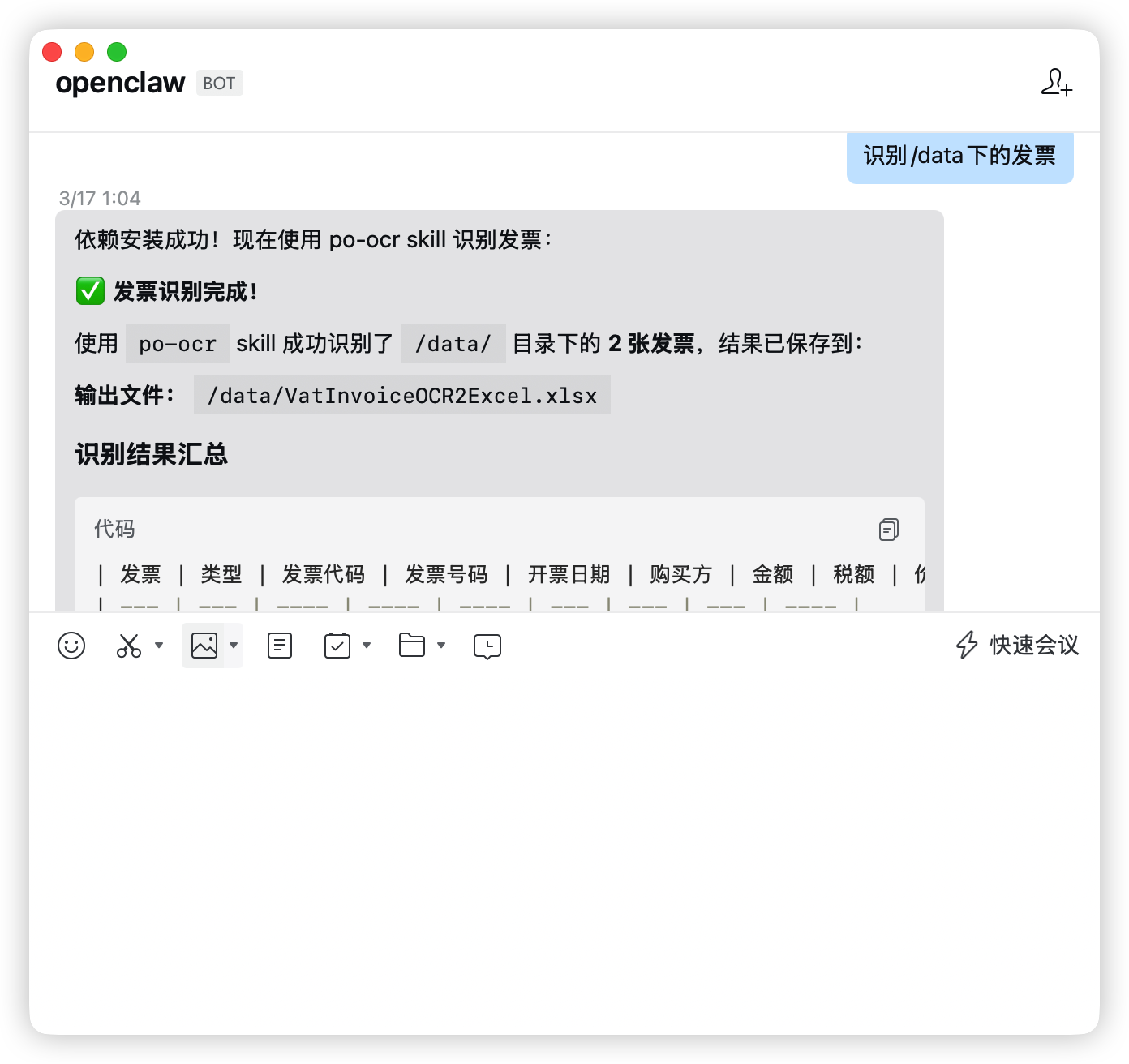Viewport: 1129px width, 1064px height.
Task: Expand the screenshot scissors dropdown arrow
Action: 159,646
